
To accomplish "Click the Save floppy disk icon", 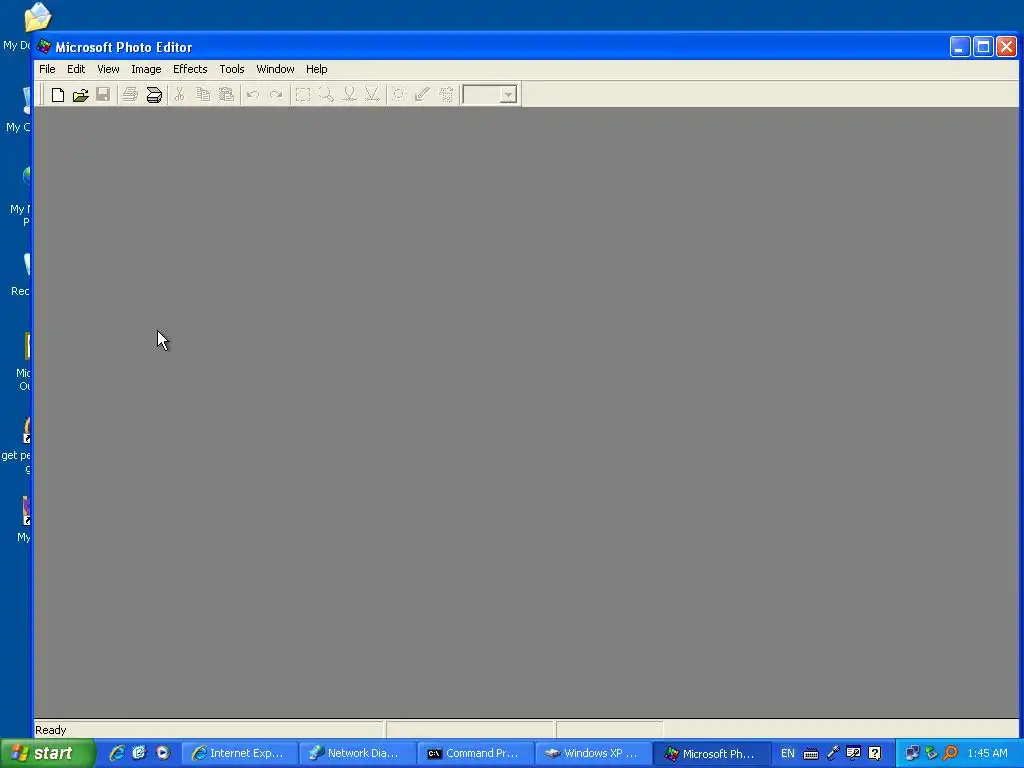I will tap(103, 95).
